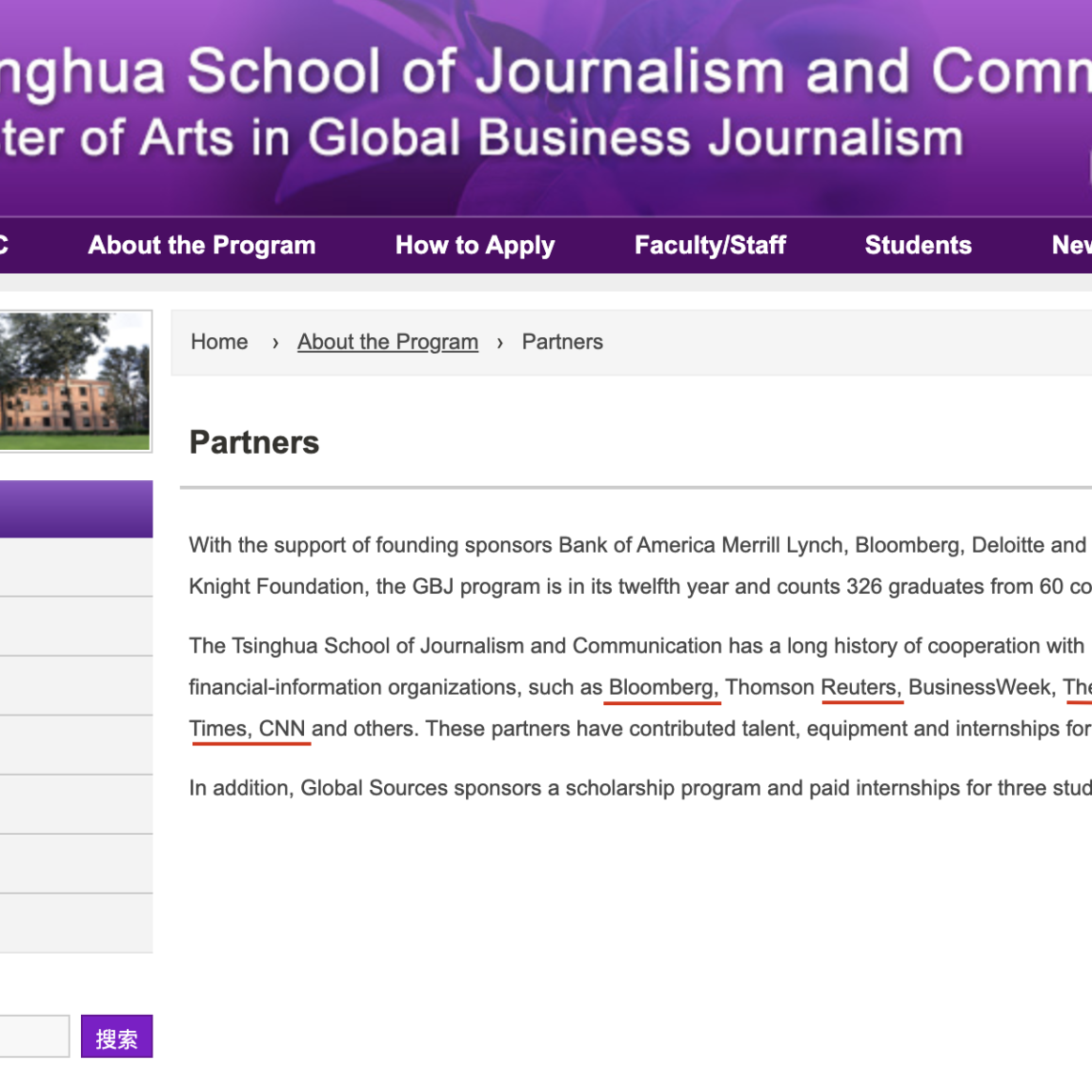Click the underlined Reuters link

[x=860, y=688]
